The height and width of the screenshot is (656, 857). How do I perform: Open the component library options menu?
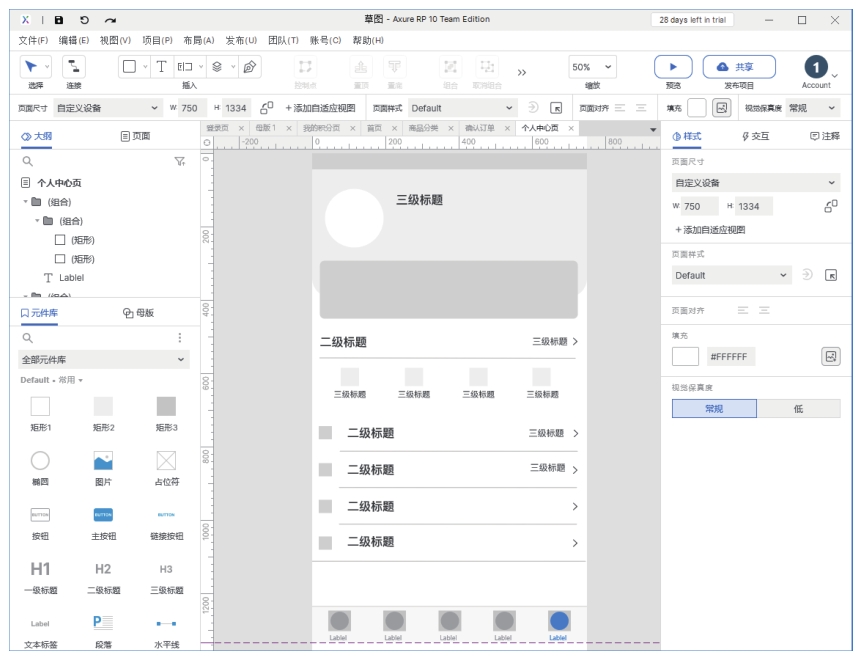[180, 338]
